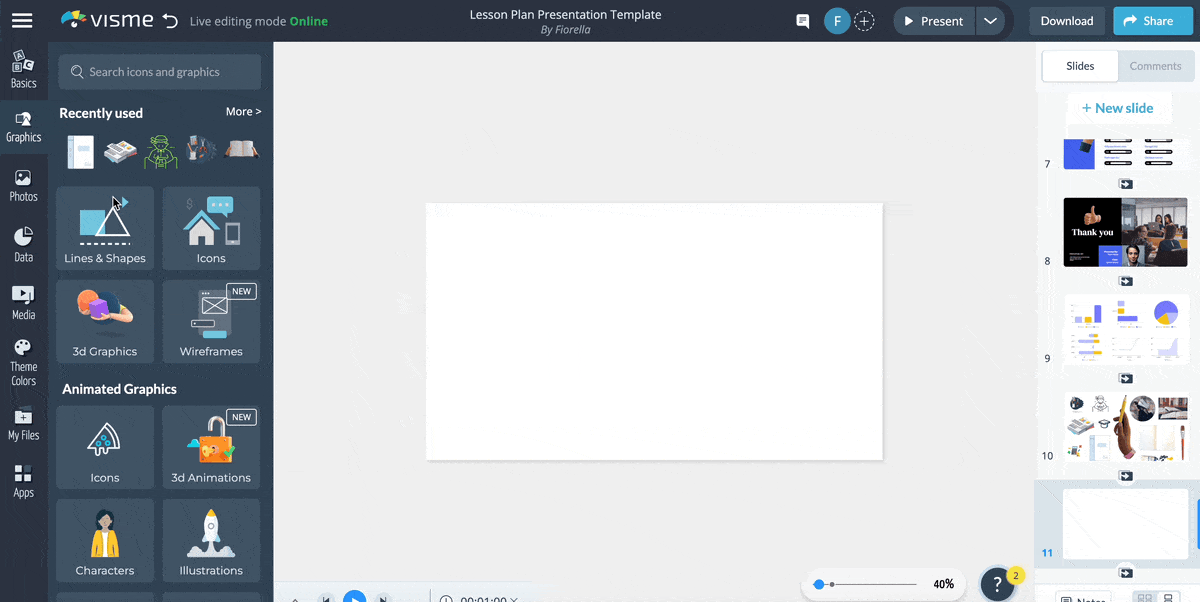Open the Apps sidebar panel
Viewport: 1200px width, 602px height.
pos(23,481)
